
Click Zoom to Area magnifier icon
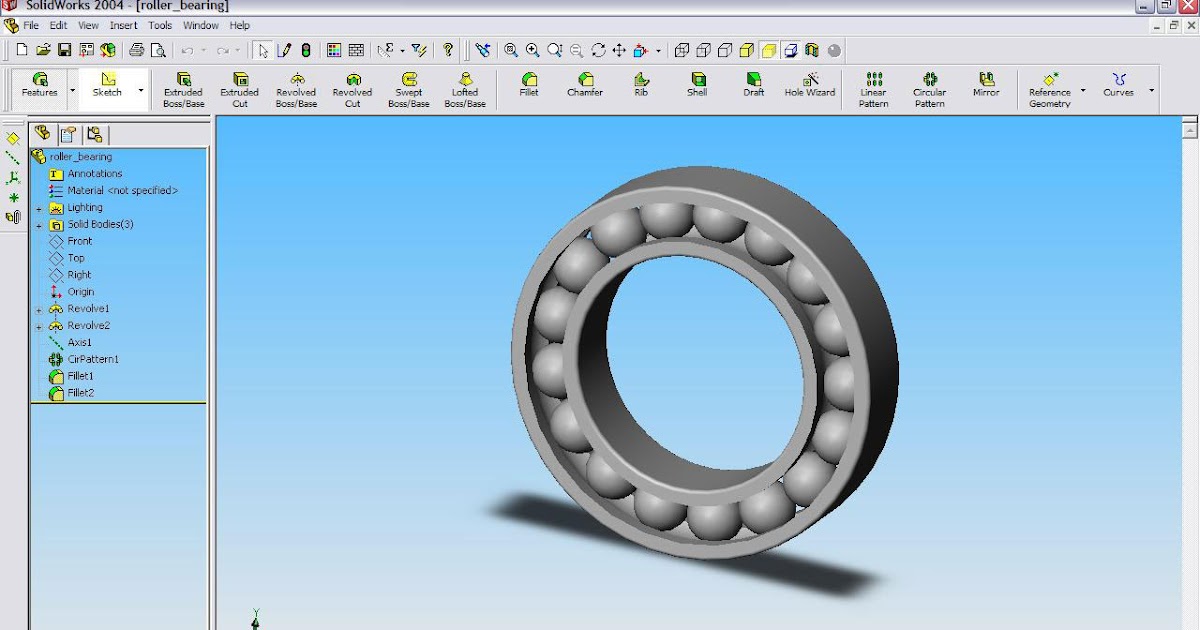(533, 49)
